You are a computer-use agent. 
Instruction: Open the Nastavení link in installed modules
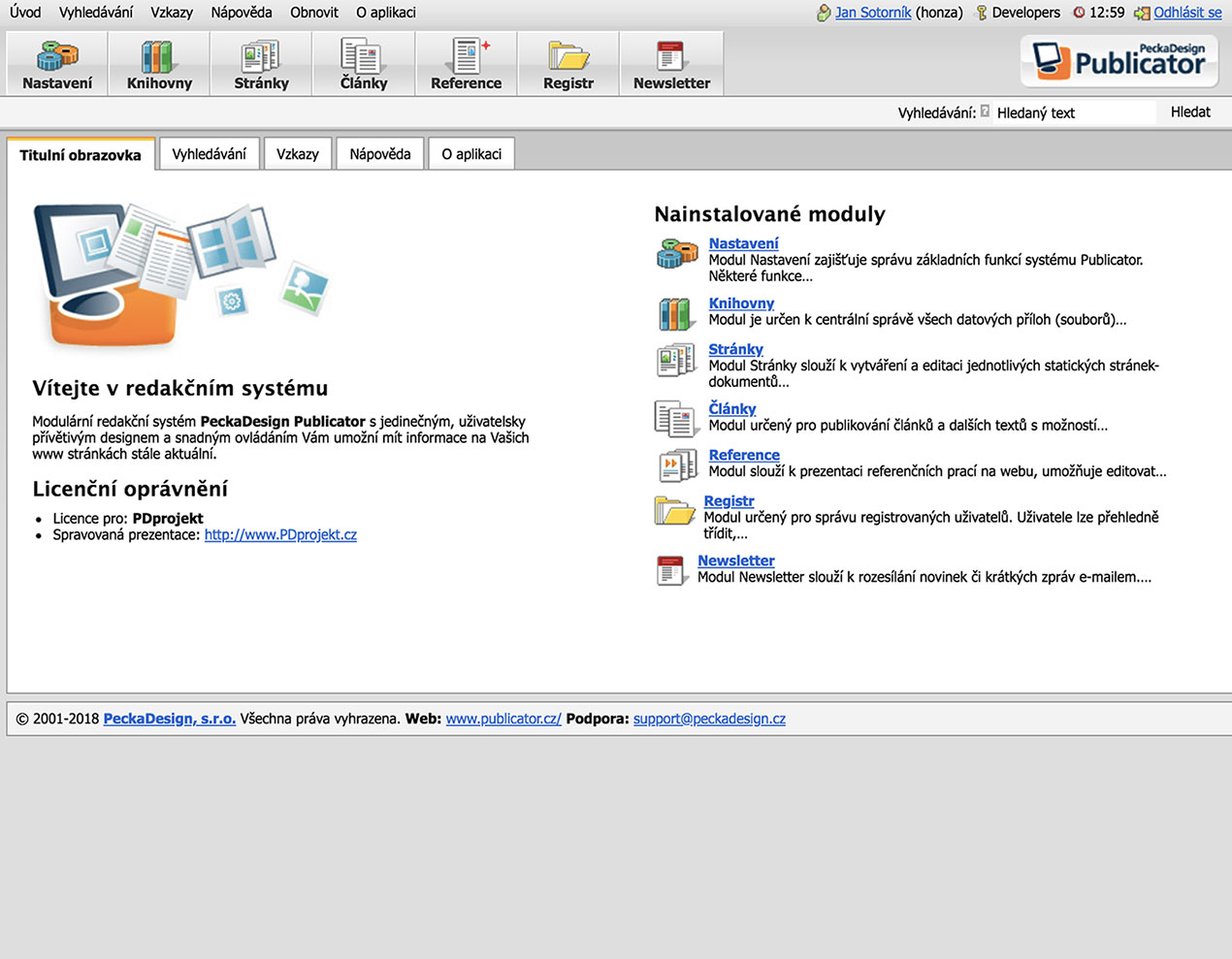pyautogui.click(x=743, y=243)
